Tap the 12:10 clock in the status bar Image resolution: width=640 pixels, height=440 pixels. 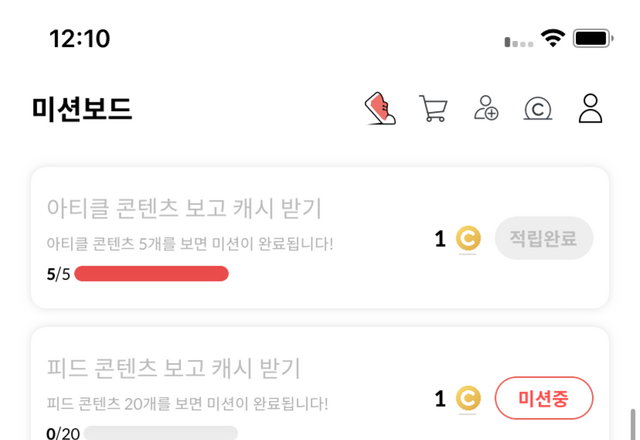80,39
